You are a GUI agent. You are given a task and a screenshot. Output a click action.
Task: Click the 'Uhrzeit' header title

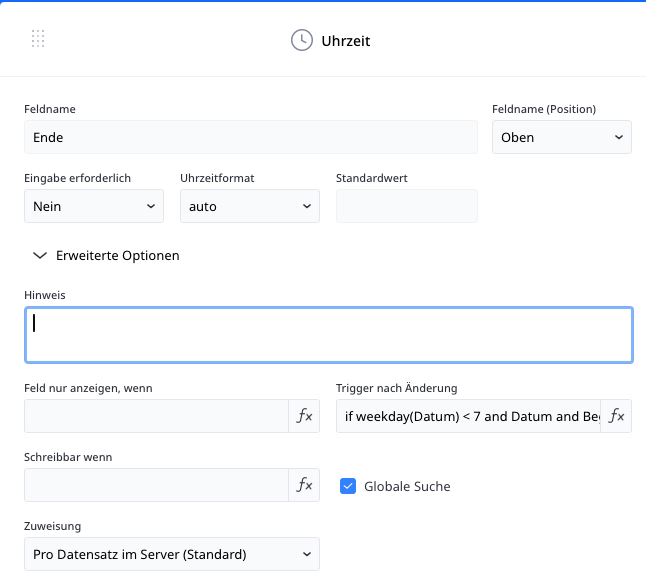[x=346, y=41]
